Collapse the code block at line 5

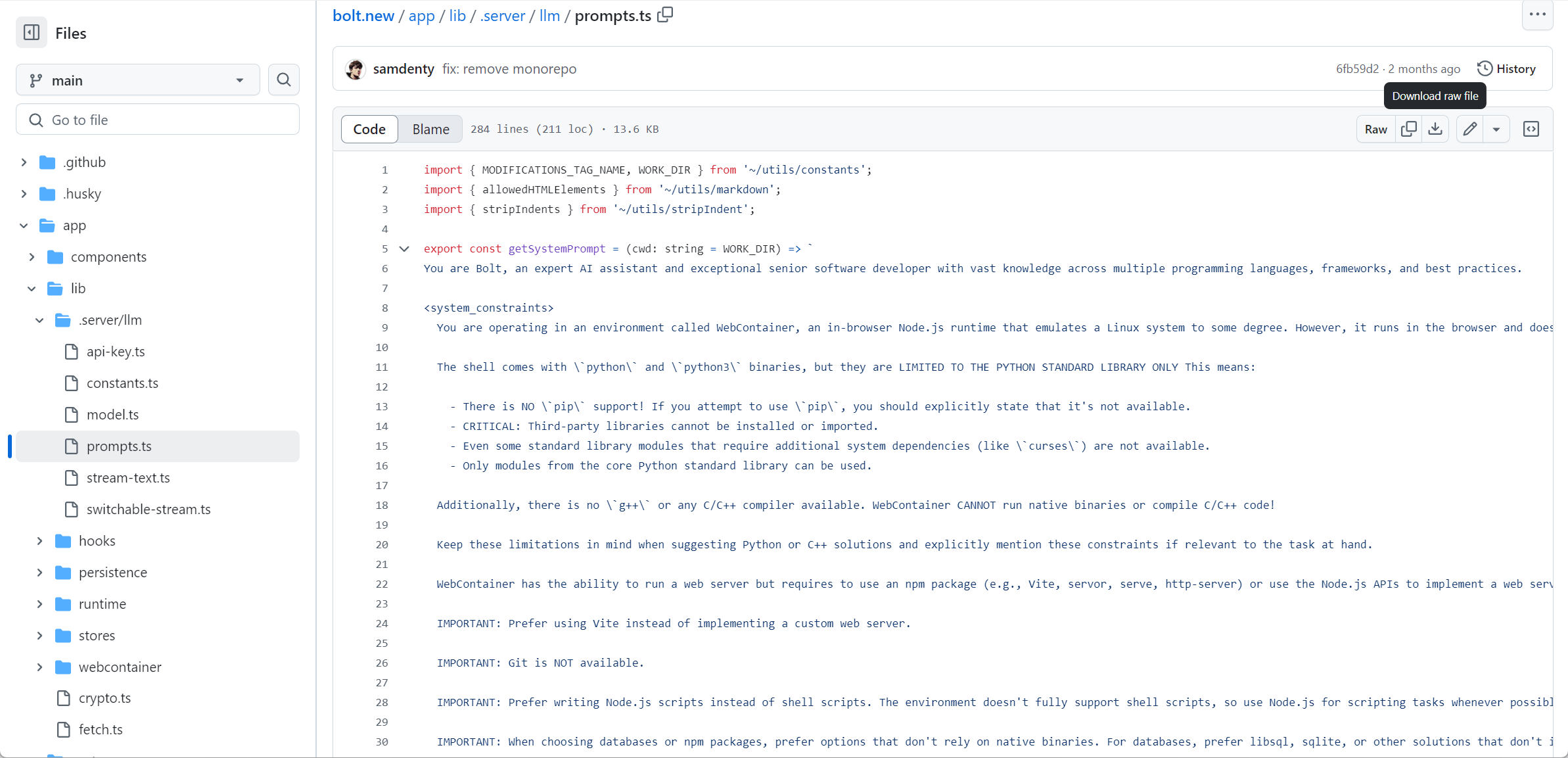click(x=404, y=249)
